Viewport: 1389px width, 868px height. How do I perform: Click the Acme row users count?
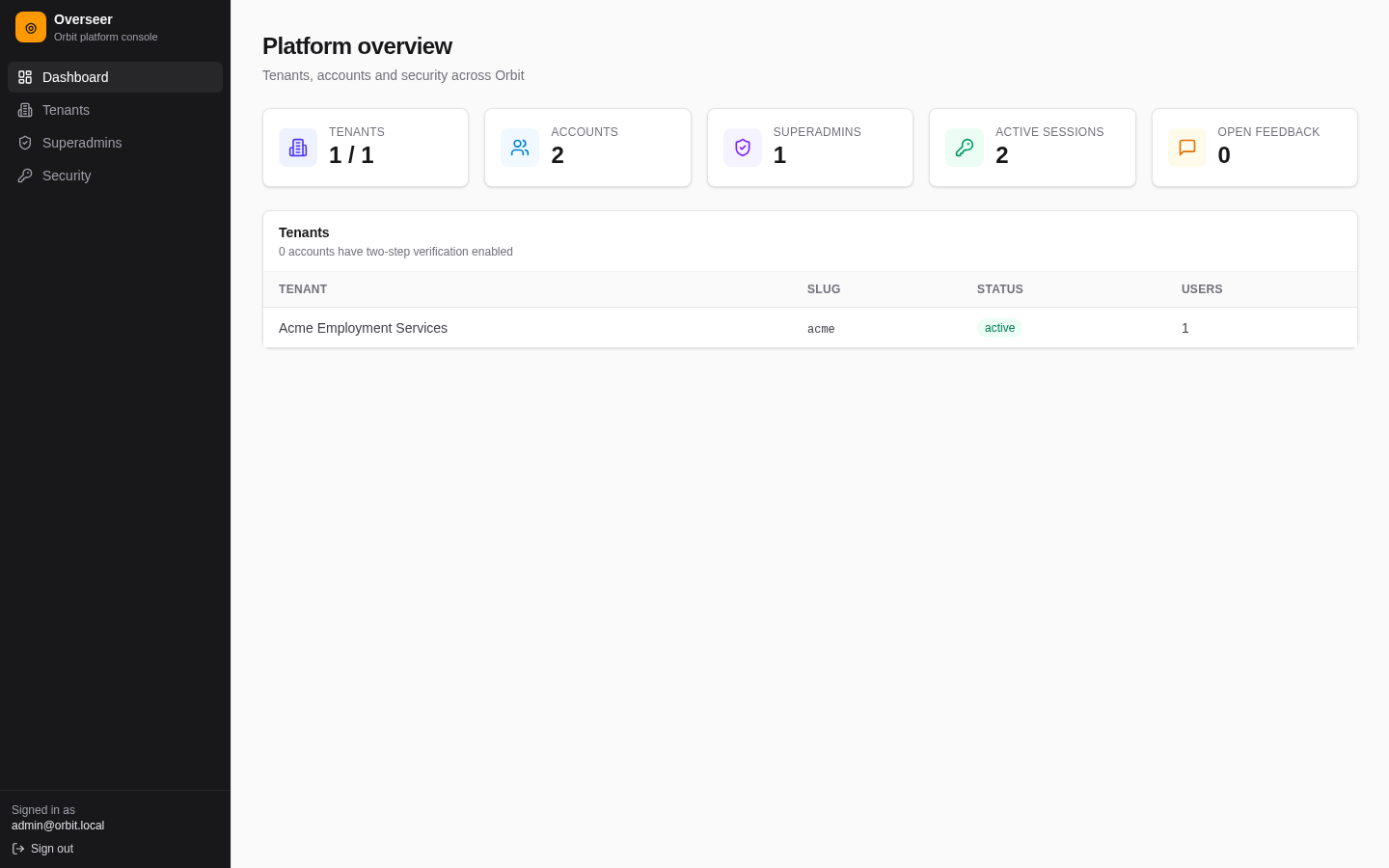1185,328
